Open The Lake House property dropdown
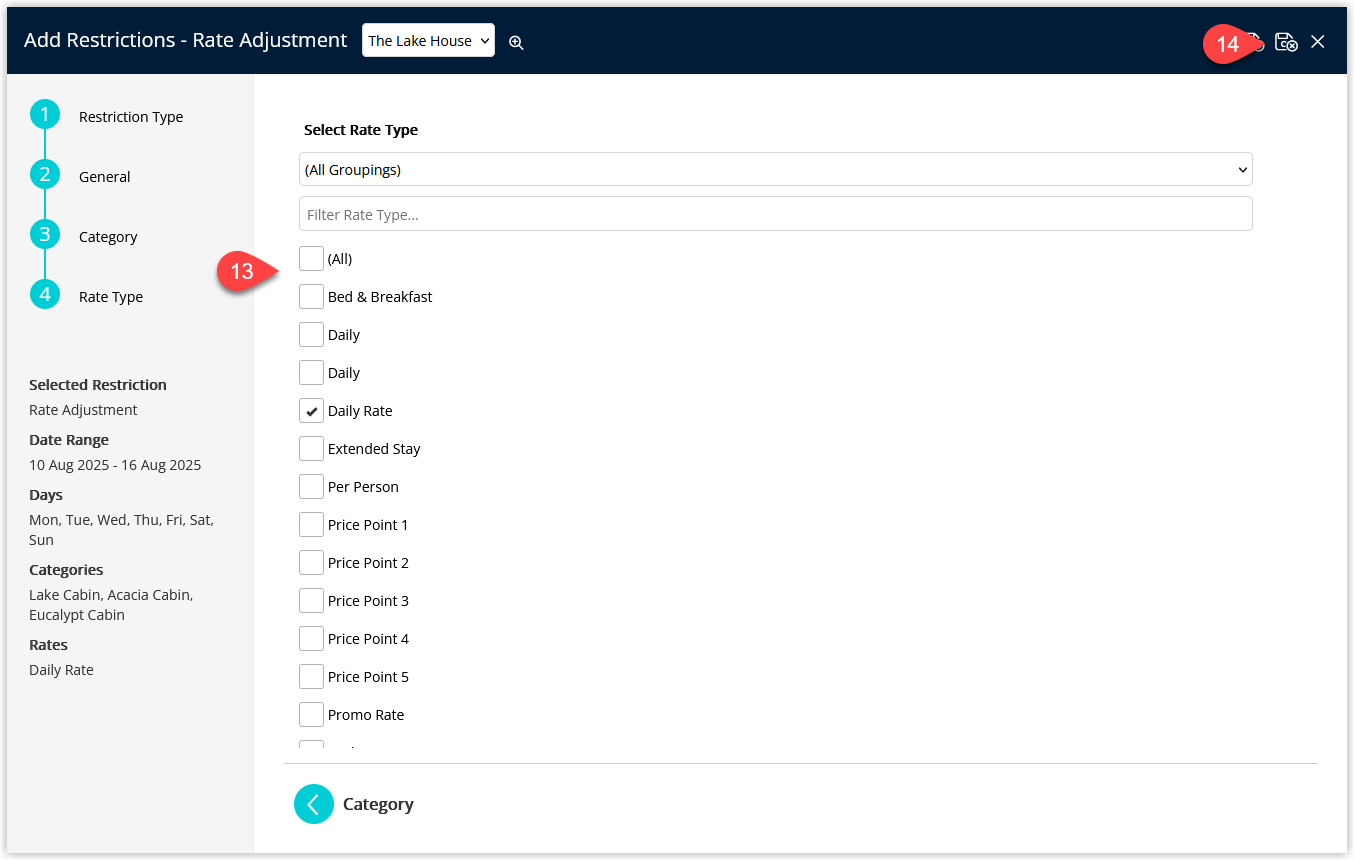1355x861 pixels. 428,41
